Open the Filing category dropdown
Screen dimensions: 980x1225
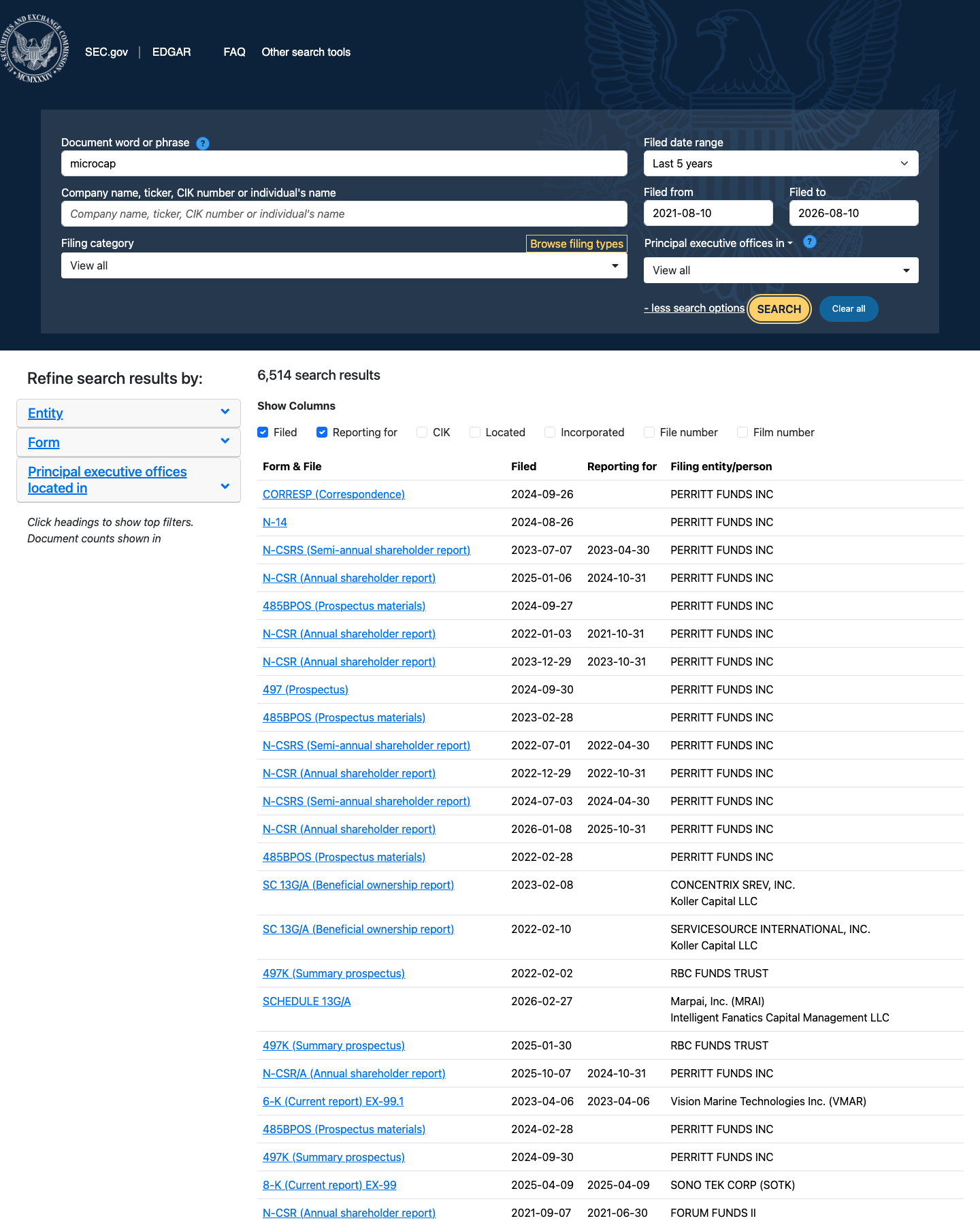point(344,265)
